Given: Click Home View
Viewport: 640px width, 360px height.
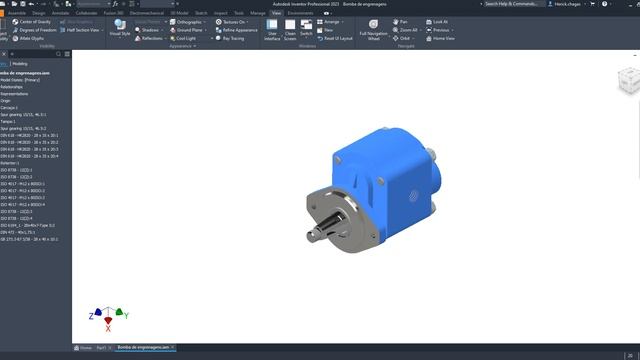Looking at the screenshot, I should pyautogui.click(x=440, y=38).
